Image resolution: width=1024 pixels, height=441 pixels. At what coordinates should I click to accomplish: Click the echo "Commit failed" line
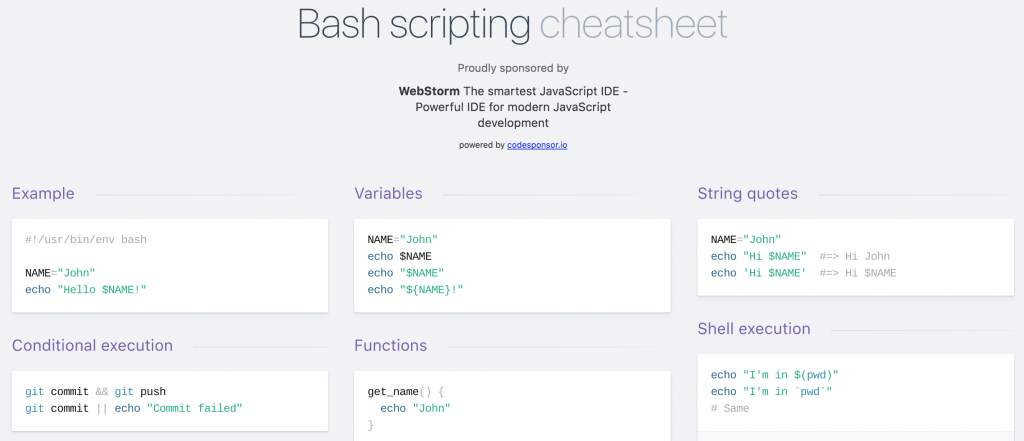[134, 408]
